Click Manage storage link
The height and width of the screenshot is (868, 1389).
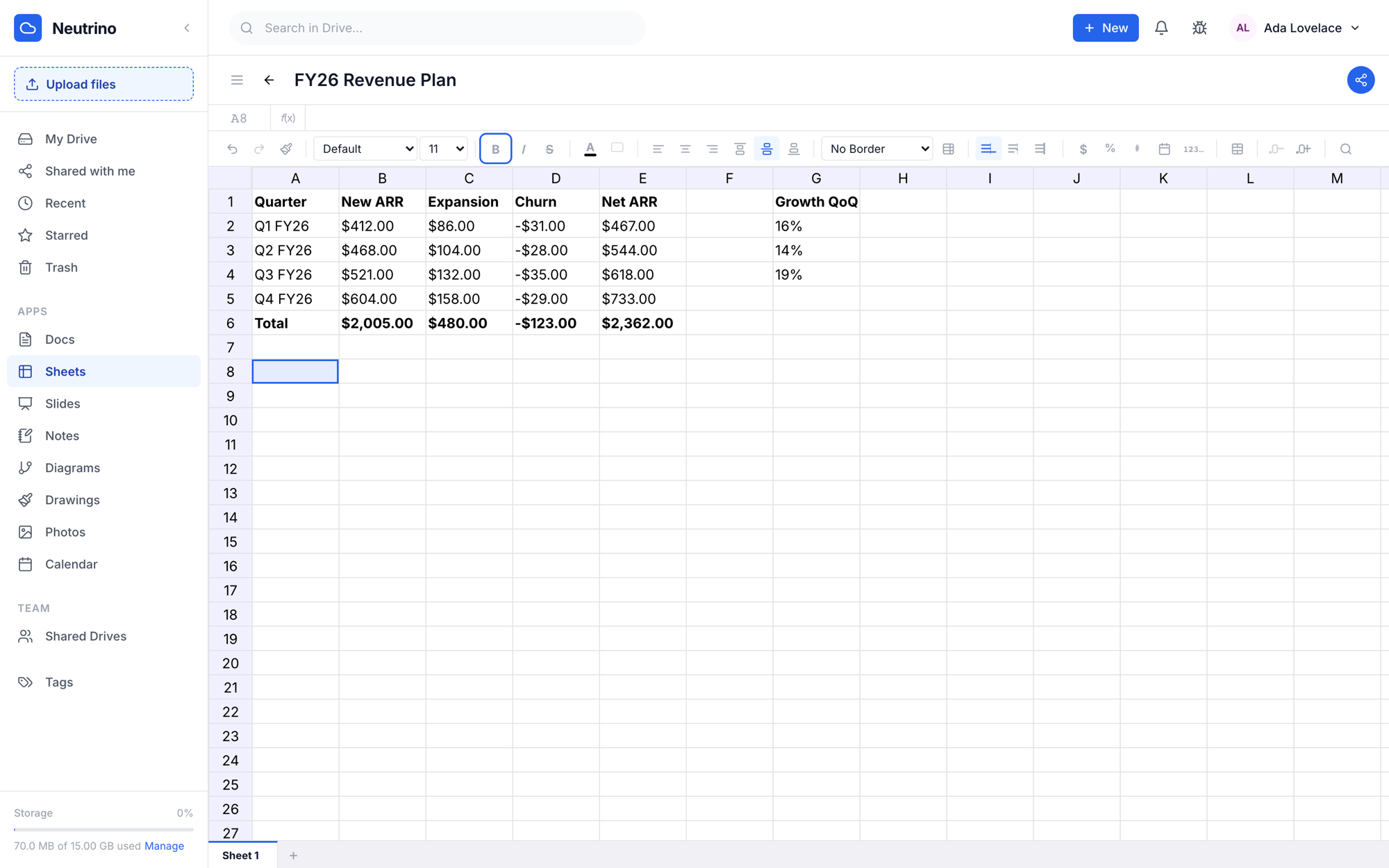[164, 846]
